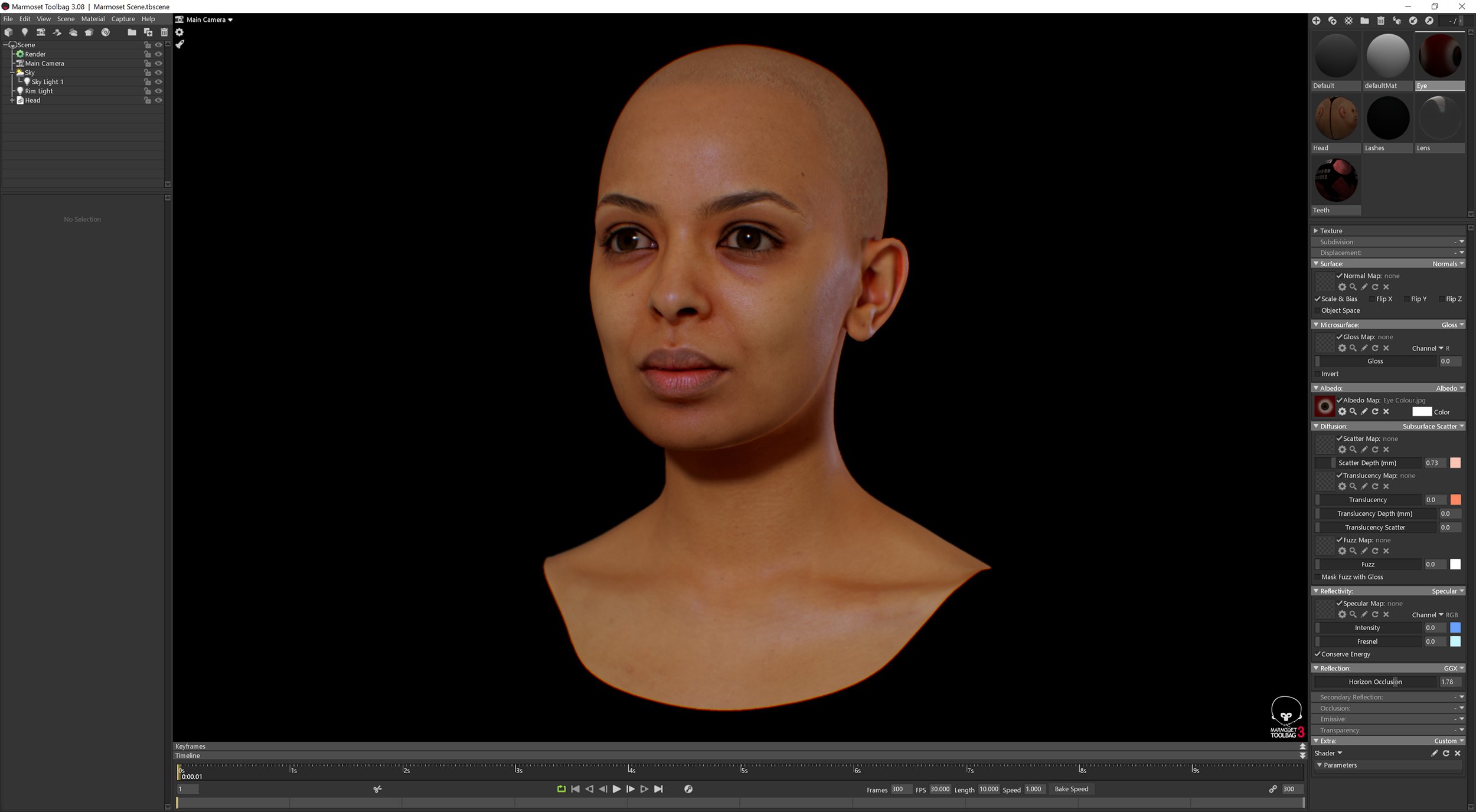This screenshot has height=812, width=1476.
Task: Open the Capture menu
Action: point(123,18)
